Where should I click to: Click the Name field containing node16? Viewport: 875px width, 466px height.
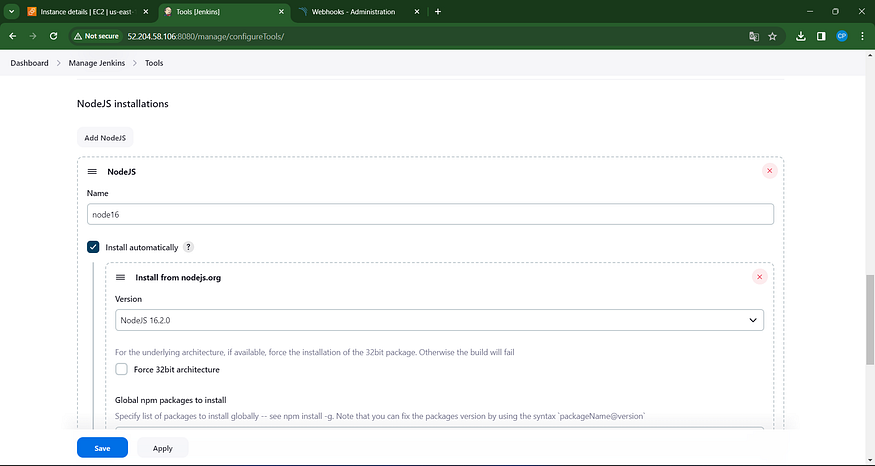click(430, 214)
